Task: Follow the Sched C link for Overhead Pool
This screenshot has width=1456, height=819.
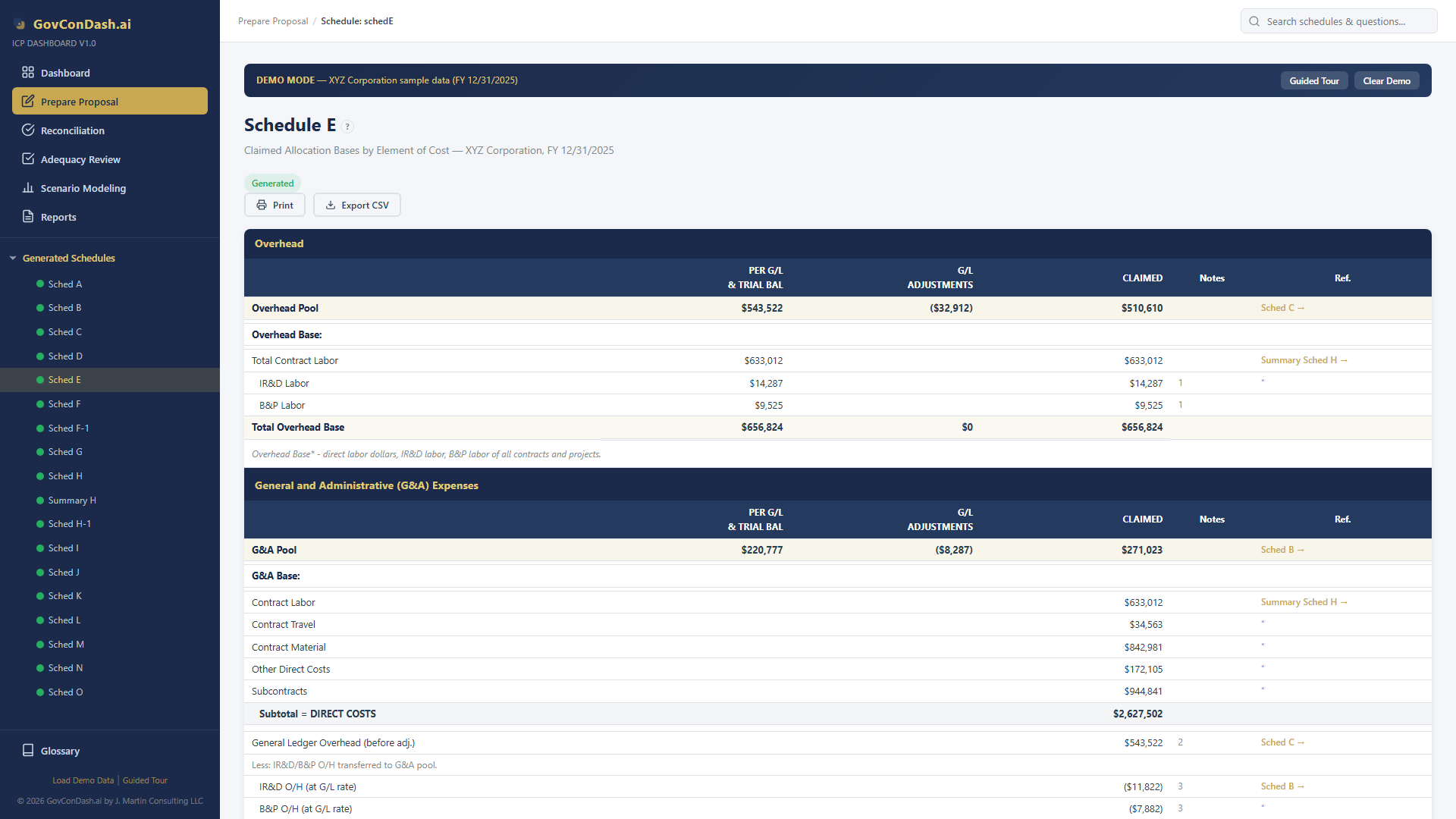Action: [x=1282, y=308]
